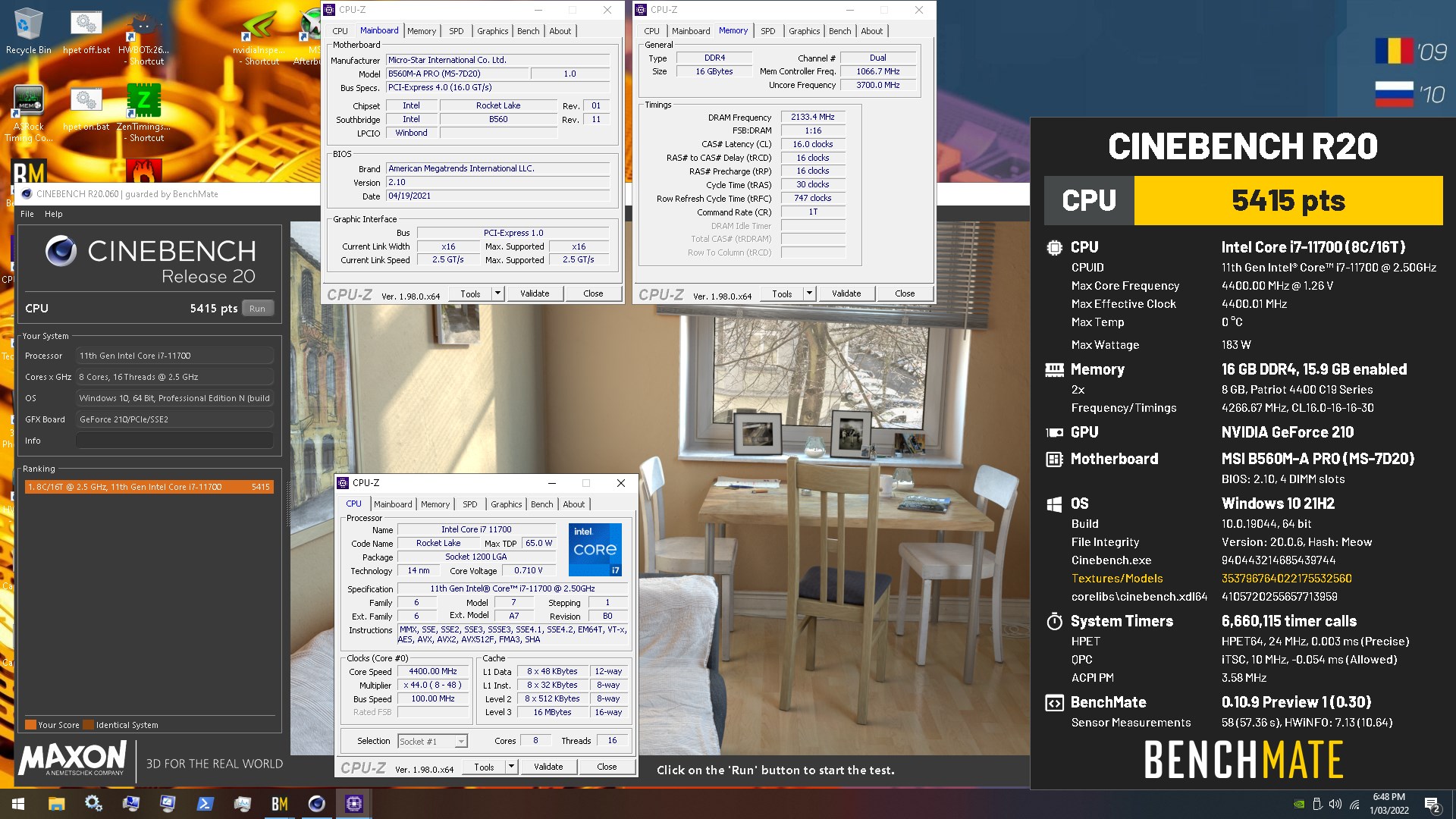The image size is (1456, 819).
Task: Open the notification center icon
Action: click(1432, 805)
